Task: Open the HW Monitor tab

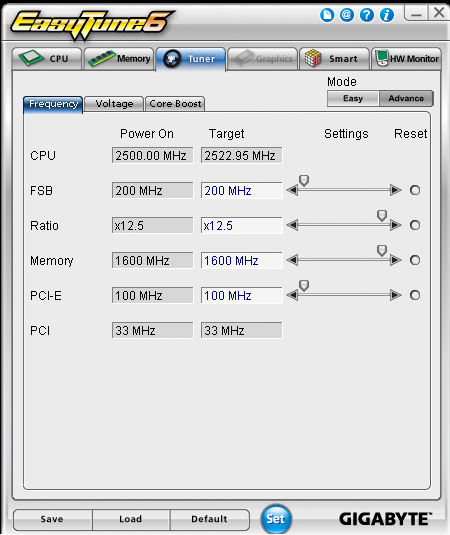Action: (406, 59)
